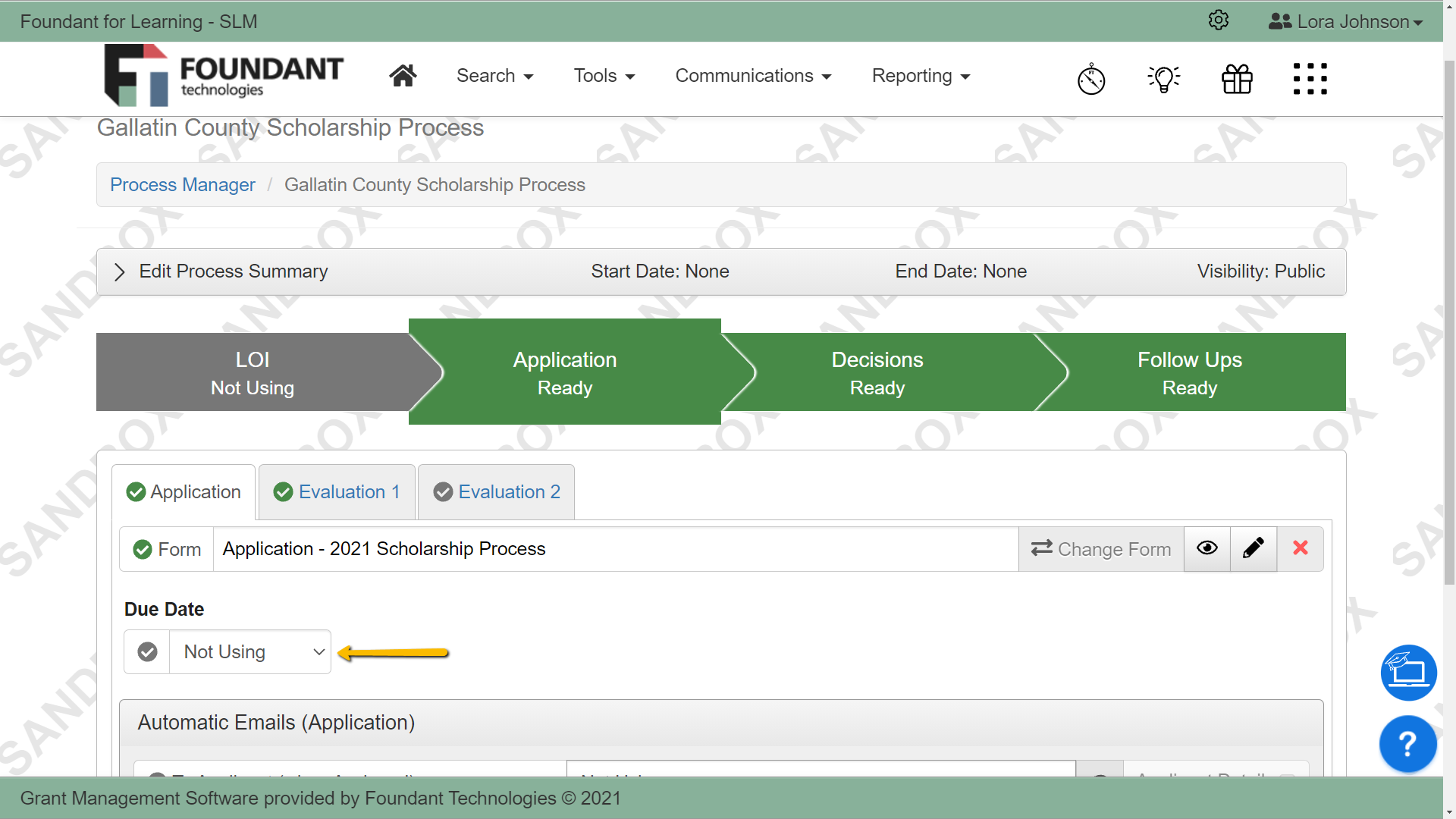Select the Application tab

(184, 492)
